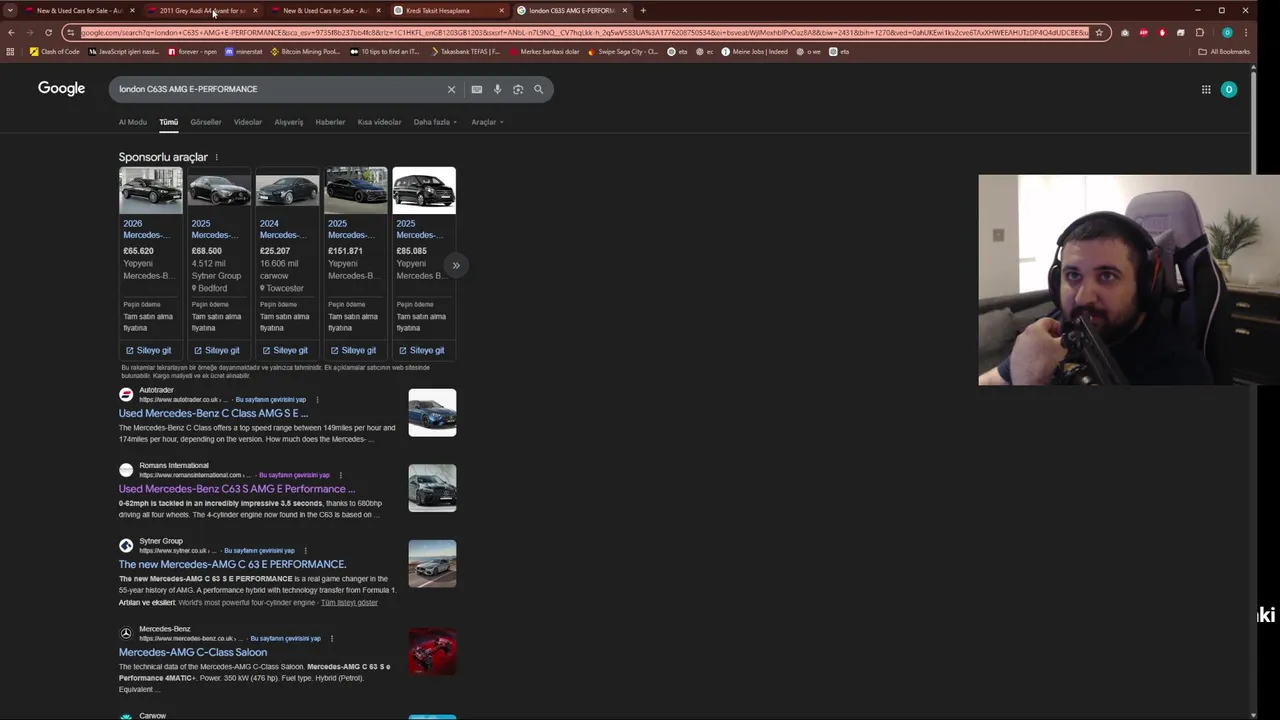Select the Haberler search tab
The width and height of the screenshot is (1280, 720).
330,122
